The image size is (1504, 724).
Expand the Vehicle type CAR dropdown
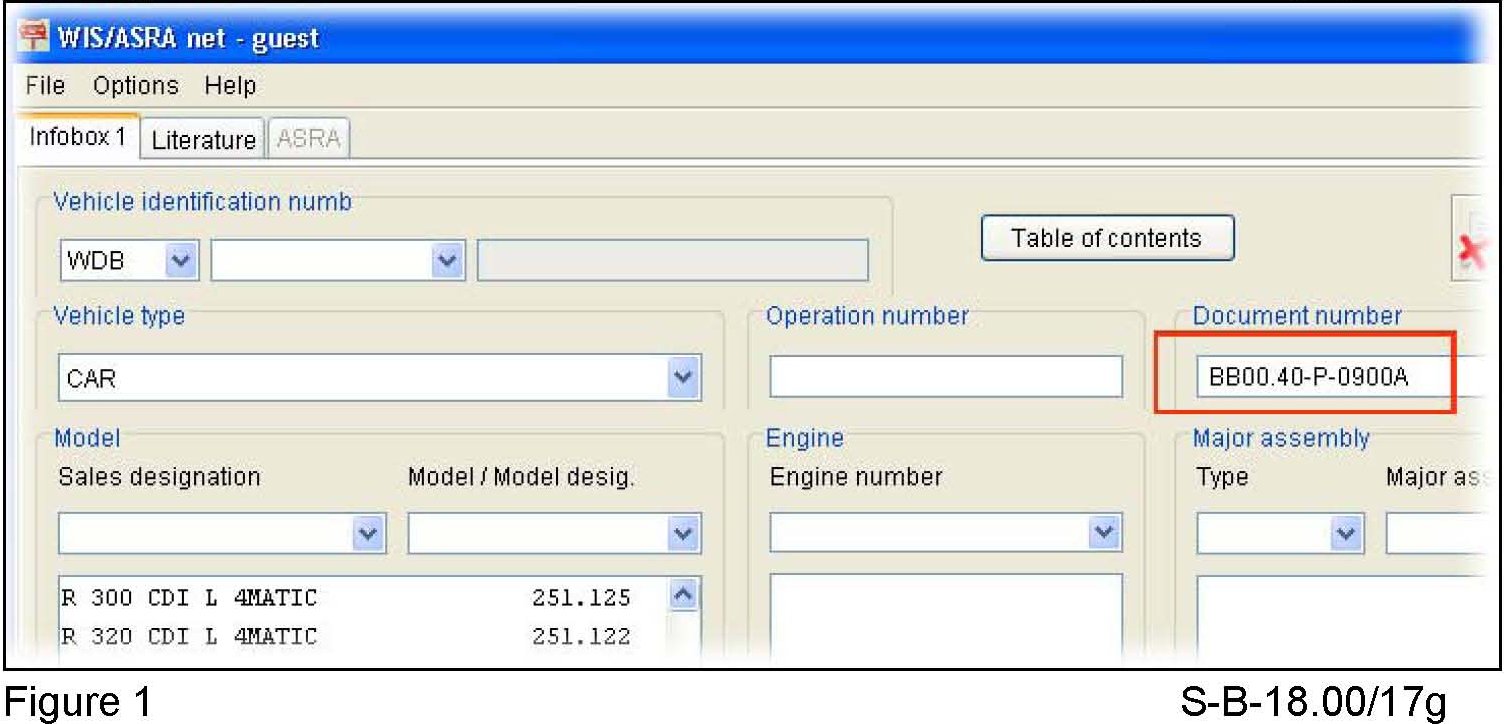click(x=683, y=378)
